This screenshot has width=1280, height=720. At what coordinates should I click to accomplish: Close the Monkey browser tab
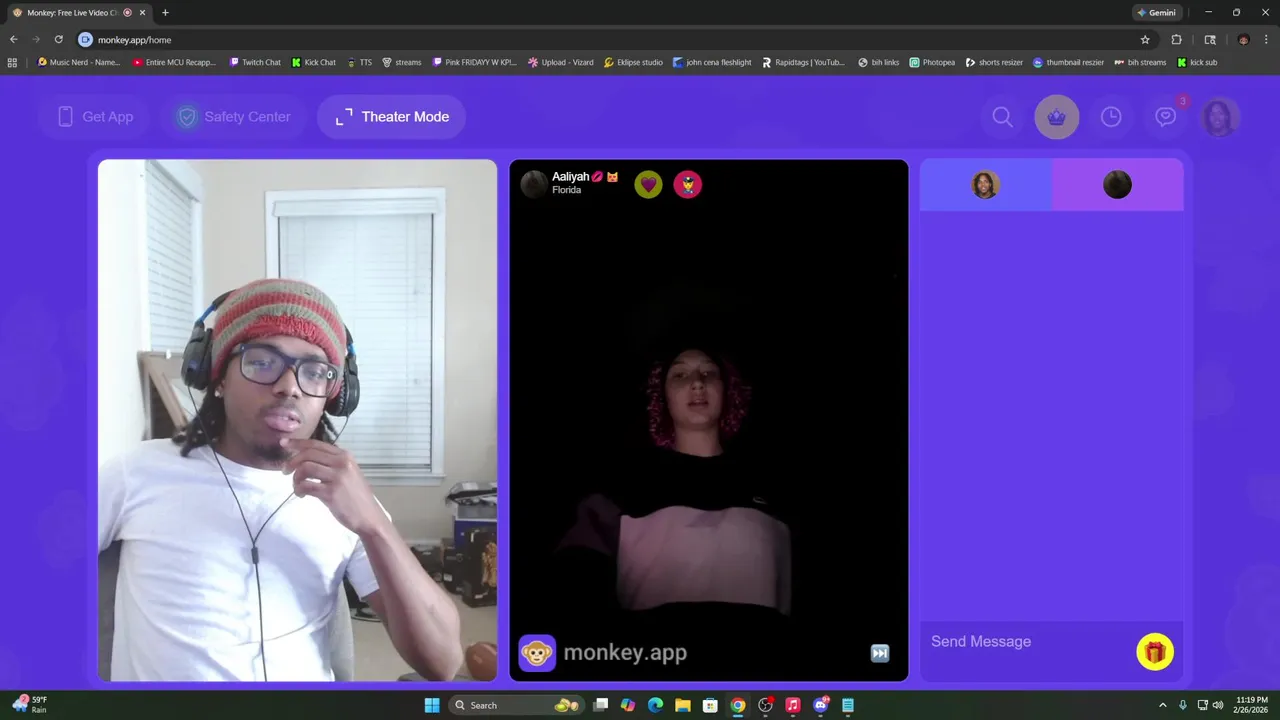point(142,13)
